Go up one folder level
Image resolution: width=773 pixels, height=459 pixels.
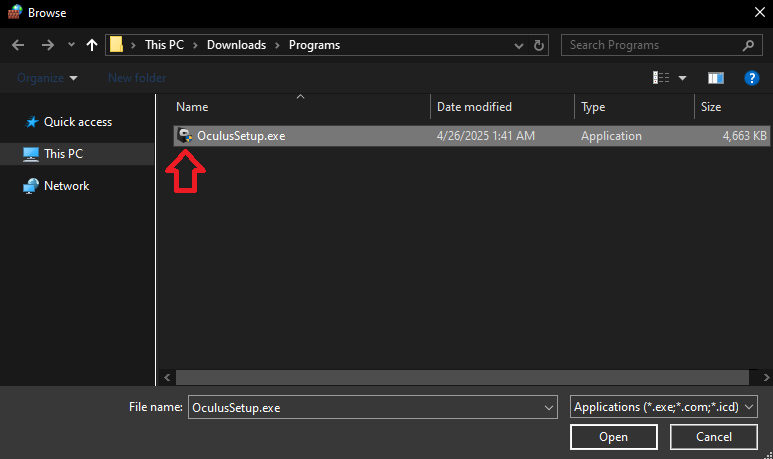tap(92, 45)
